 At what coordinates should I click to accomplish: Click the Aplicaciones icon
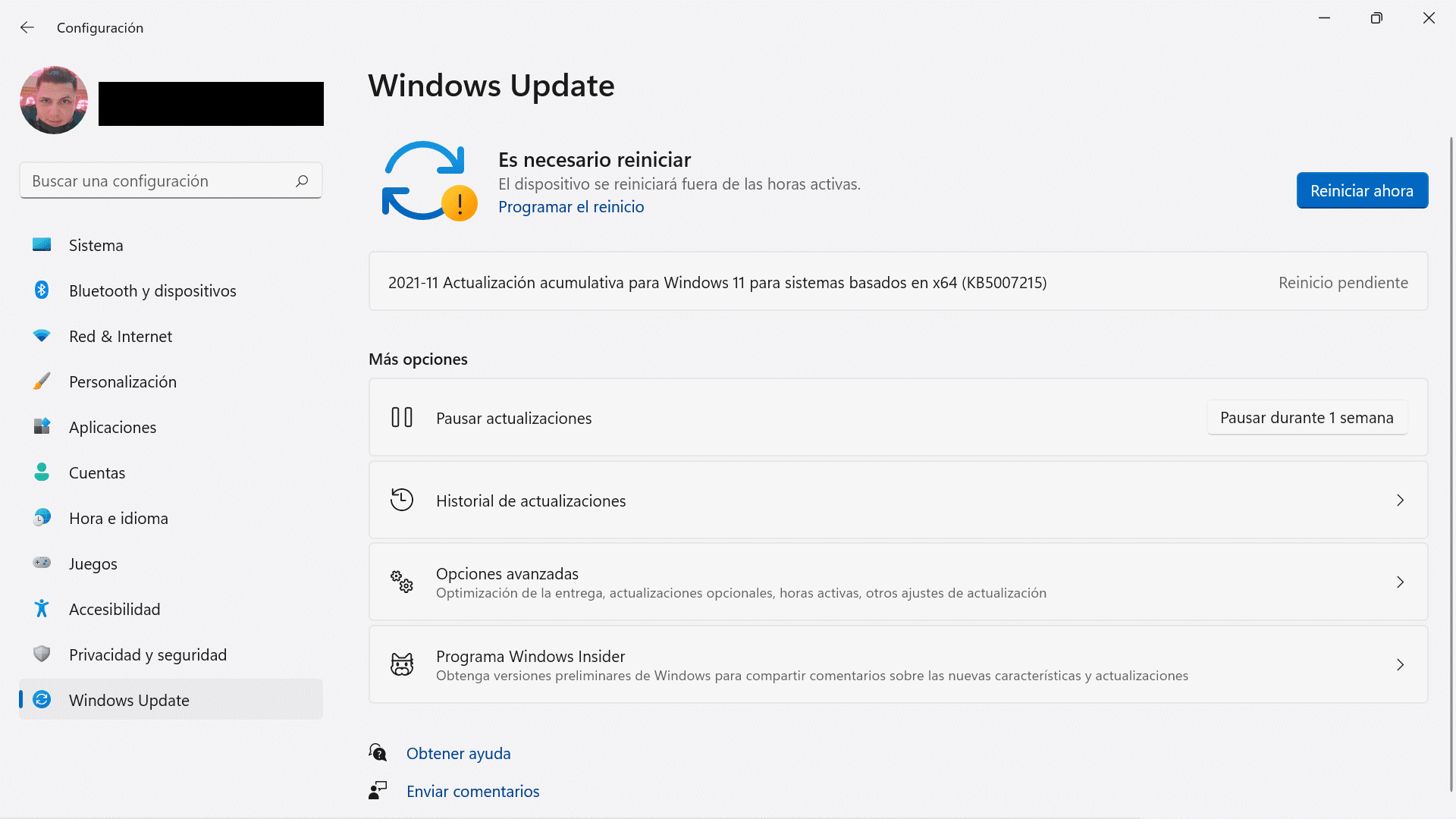42,427
